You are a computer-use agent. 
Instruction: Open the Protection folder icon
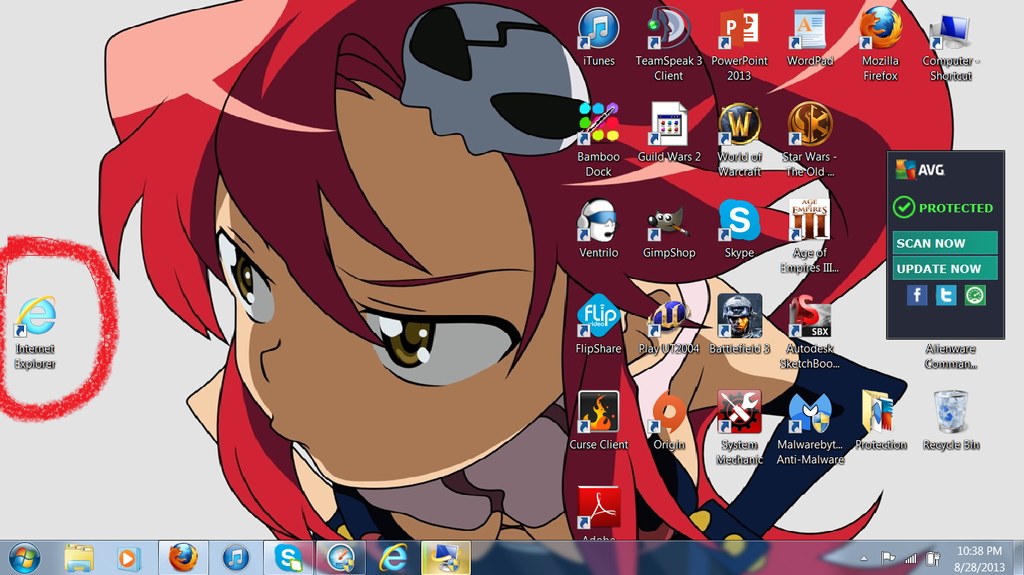(880, 421)
